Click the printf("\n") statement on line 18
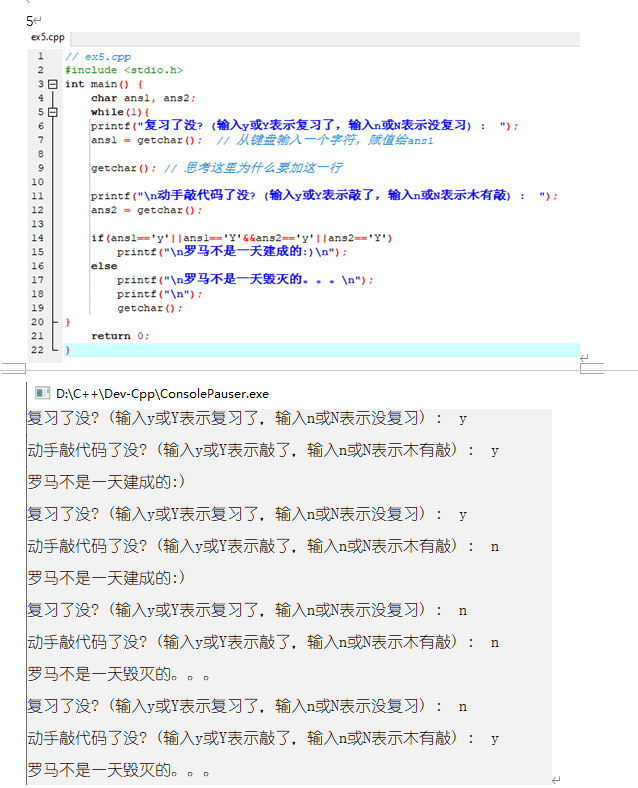Image resolution: width=638 pixels, height=788 pixels. (160, 294)
